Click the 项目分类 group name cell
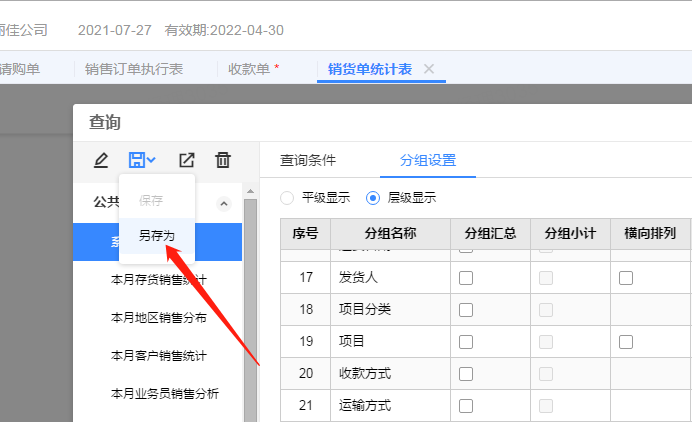Image resolution: width=692 pixels, height=422 pixels. 391,309
